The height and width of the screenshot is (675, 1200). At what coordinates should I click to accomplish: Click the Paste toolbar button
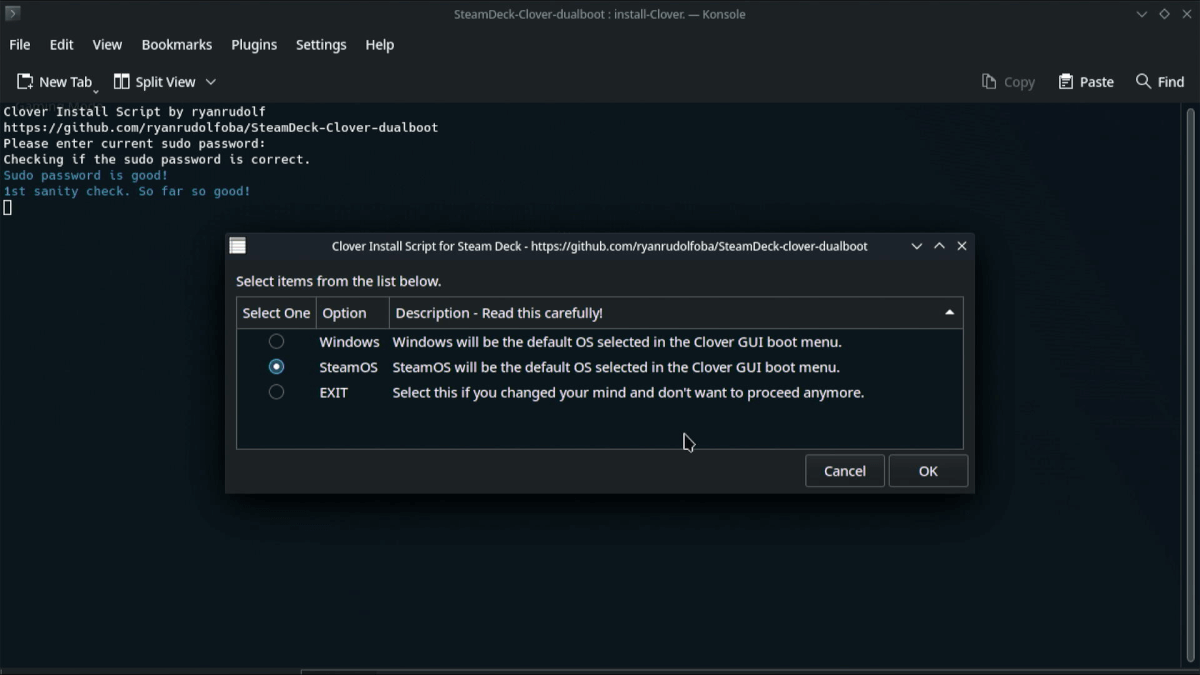1086,82
